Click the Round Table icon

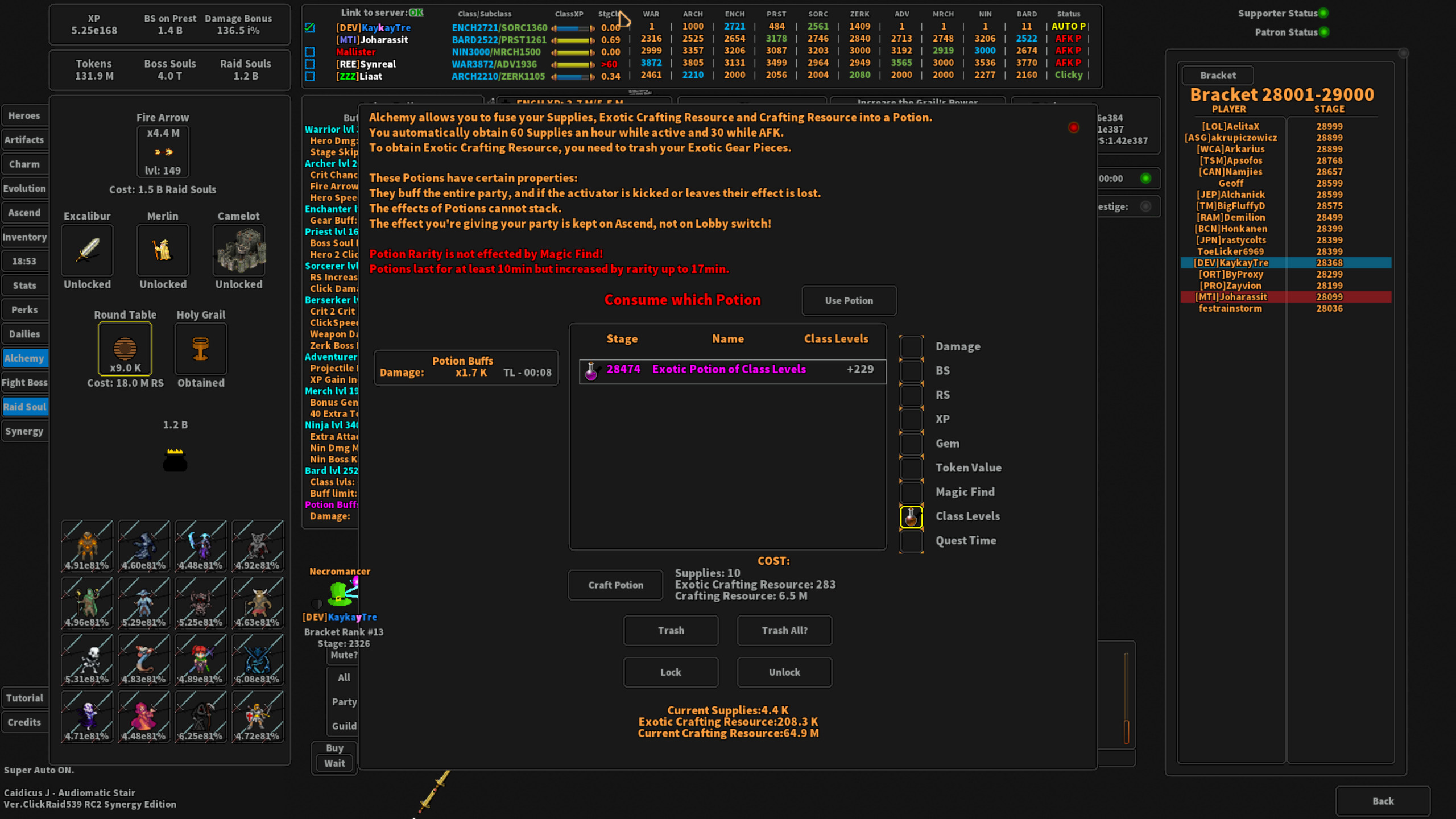coord(125,349)
